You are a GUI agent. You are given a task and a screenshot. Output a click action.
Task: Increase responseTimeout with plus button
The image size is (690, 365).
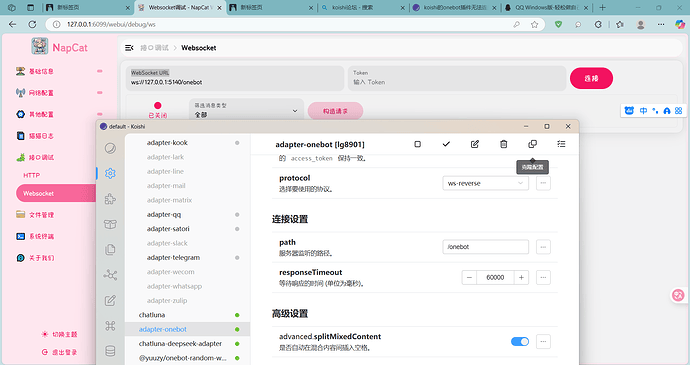pos(521,277)
